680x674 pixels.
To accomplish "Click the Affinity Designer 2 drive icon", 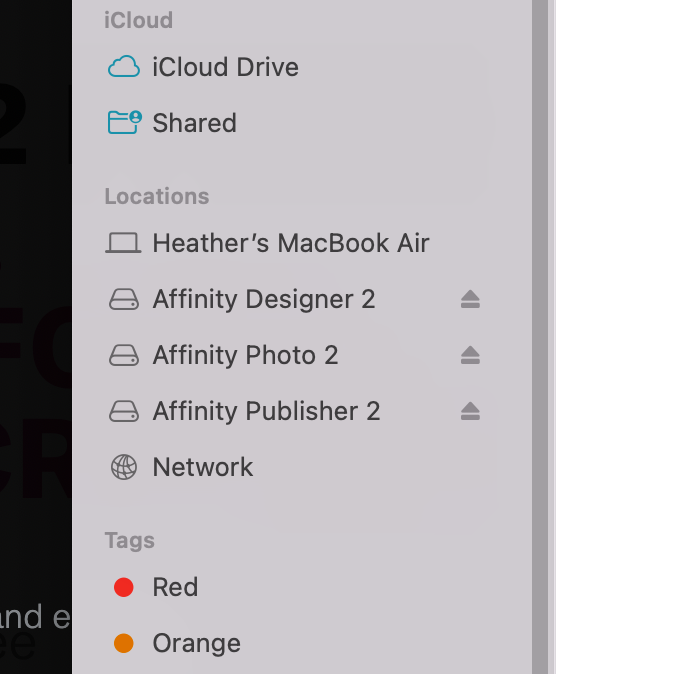I will (124, 299).
